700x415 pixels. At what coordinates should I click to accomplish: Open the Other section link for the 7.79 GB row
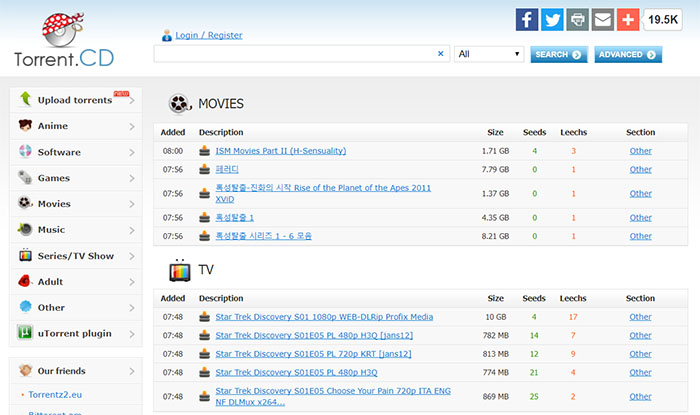[x=641, y=170]
